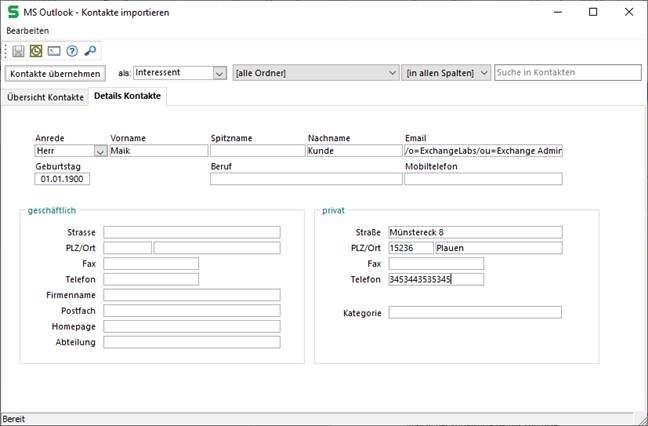Switch to the Übersicht Kontakte tab

[44, 97]
